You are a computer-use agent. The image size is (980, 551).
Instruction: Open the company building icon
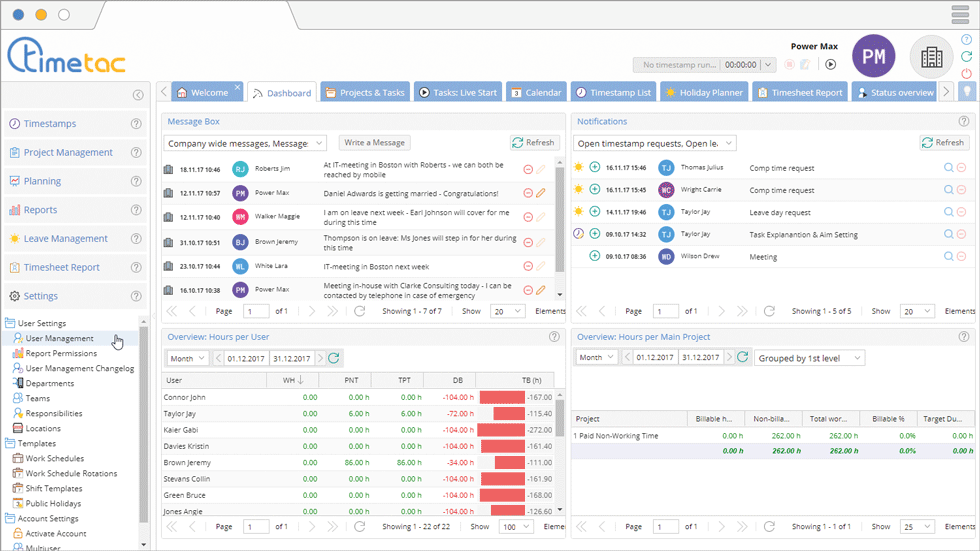(x=931, y=57)
